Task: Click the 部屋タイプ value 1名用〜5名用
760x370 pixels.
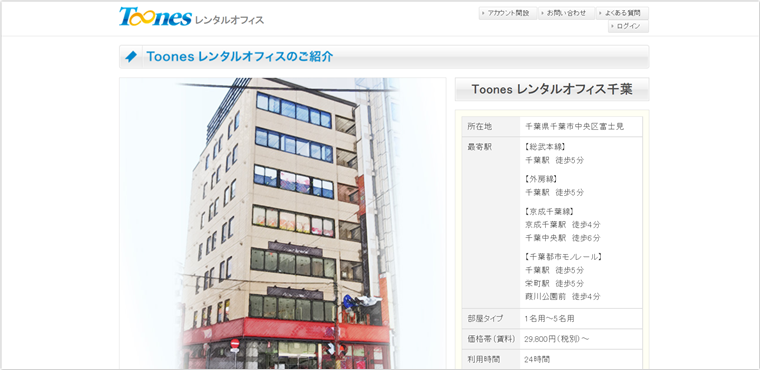Action: [x=550, y=319]
